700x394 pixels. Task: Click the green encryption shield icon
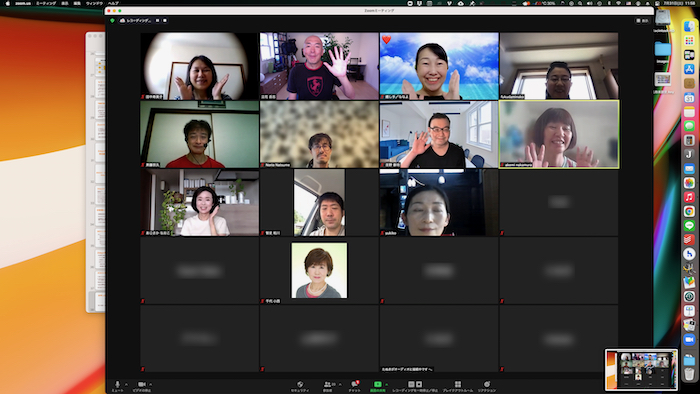pyautogui.click(x=112, y=21)
